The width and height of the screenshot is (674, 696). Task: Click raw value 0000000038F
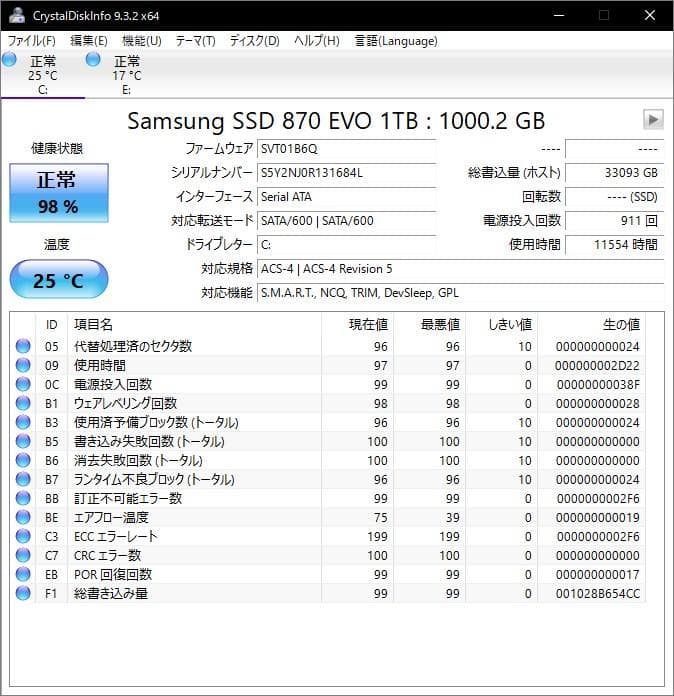(x=599, y=384)
